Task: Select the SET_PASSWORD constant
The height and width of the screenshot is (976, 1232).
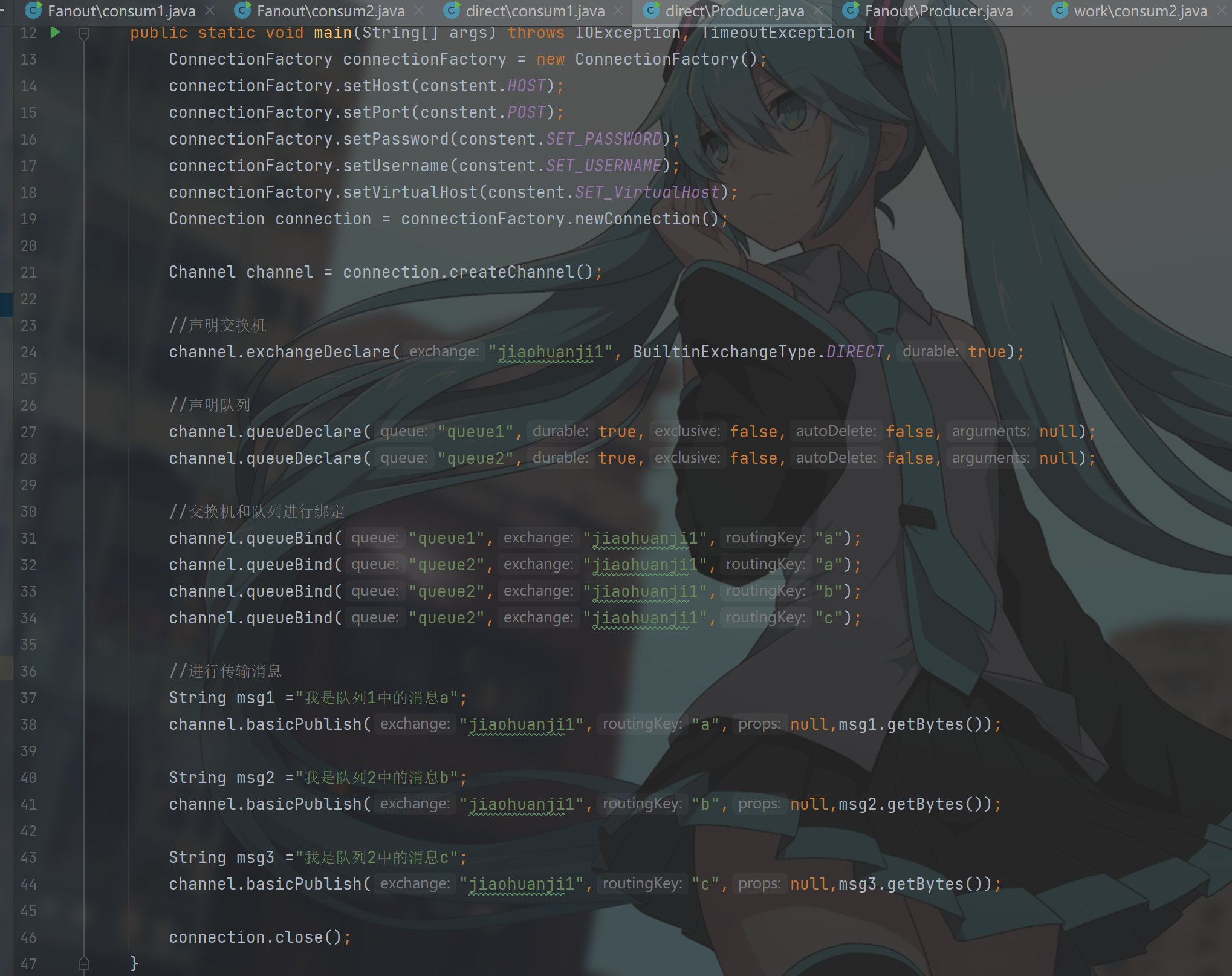Action: pos(604,139)
